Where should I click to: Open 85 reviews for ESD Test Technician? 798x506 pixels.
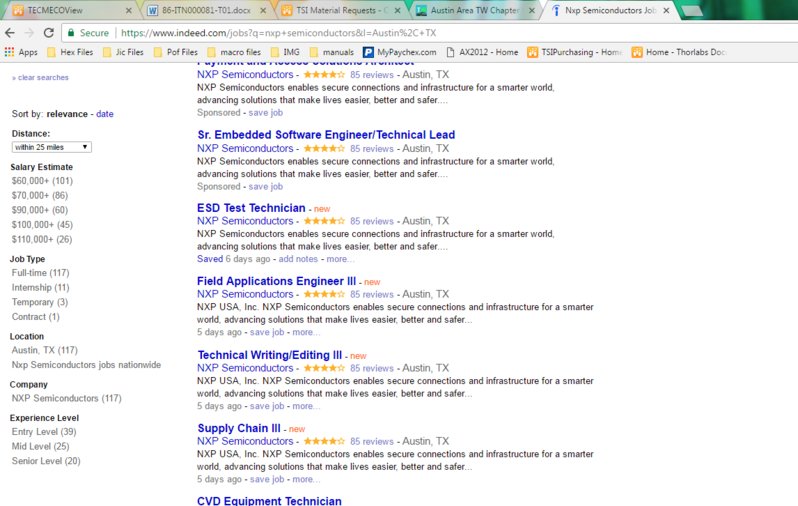(x=372, y=221)
